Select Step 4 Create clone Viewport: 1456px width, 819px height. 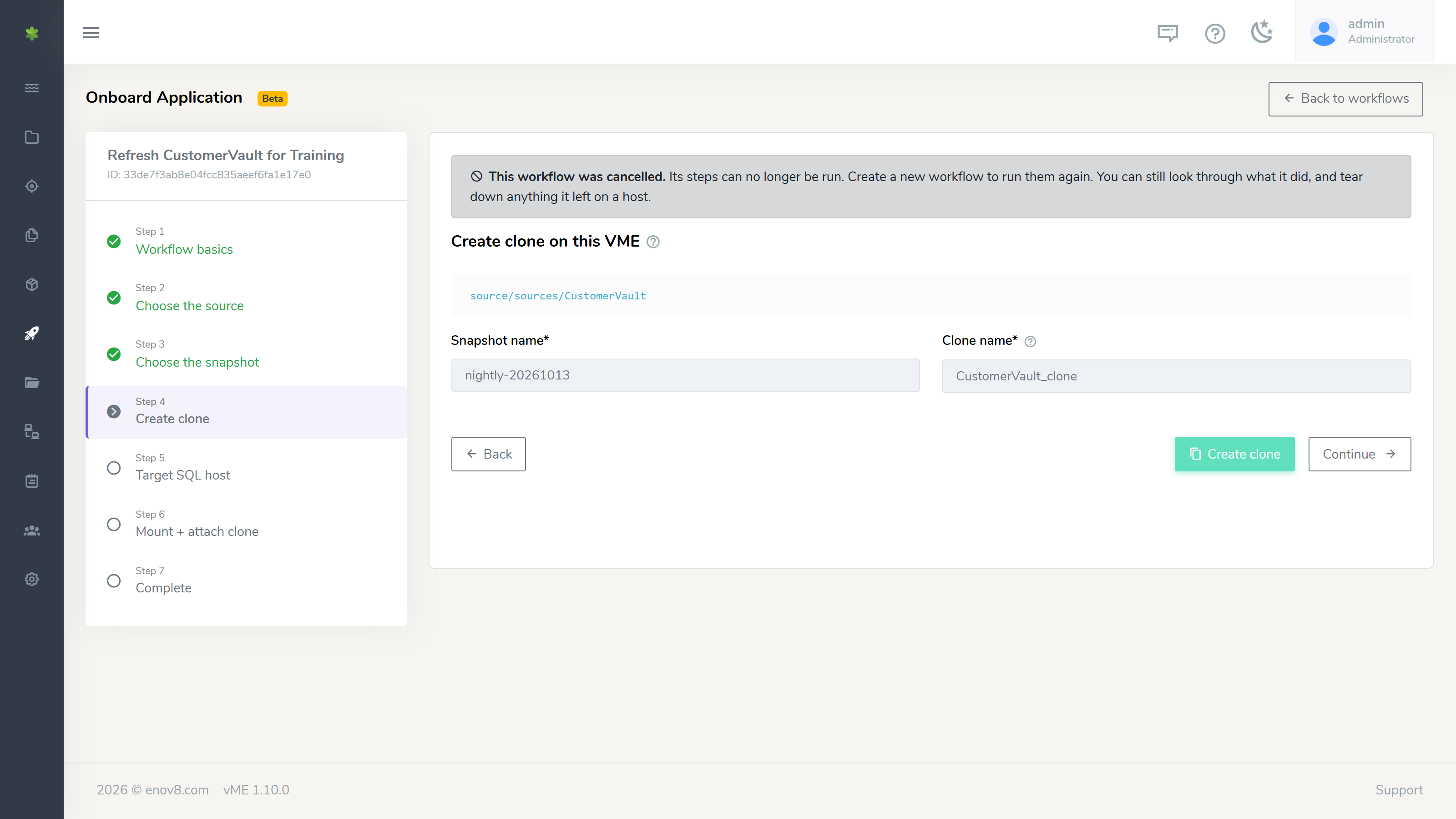point(246,411)
